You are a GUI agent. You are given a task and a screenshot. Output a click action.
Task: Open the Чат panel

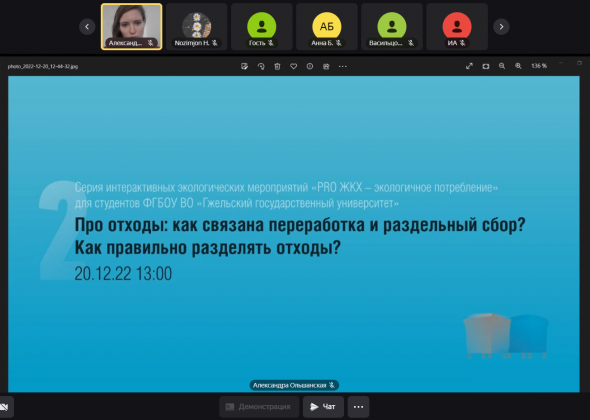click(323, 407)
